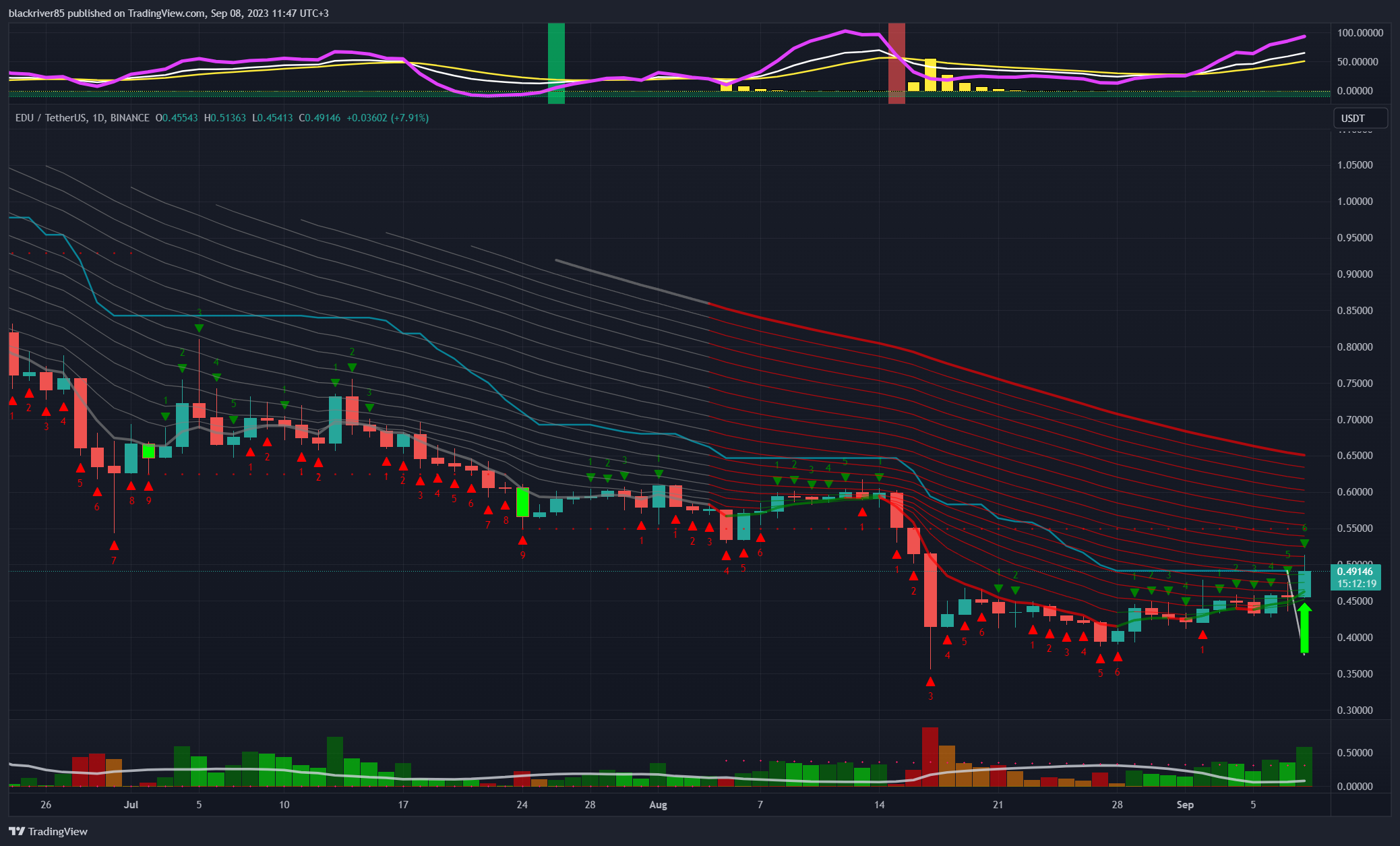This screenshot has height=846, width=1400.
Task: Click the green highlighted zone in oscillator pane
Action: 556,63
